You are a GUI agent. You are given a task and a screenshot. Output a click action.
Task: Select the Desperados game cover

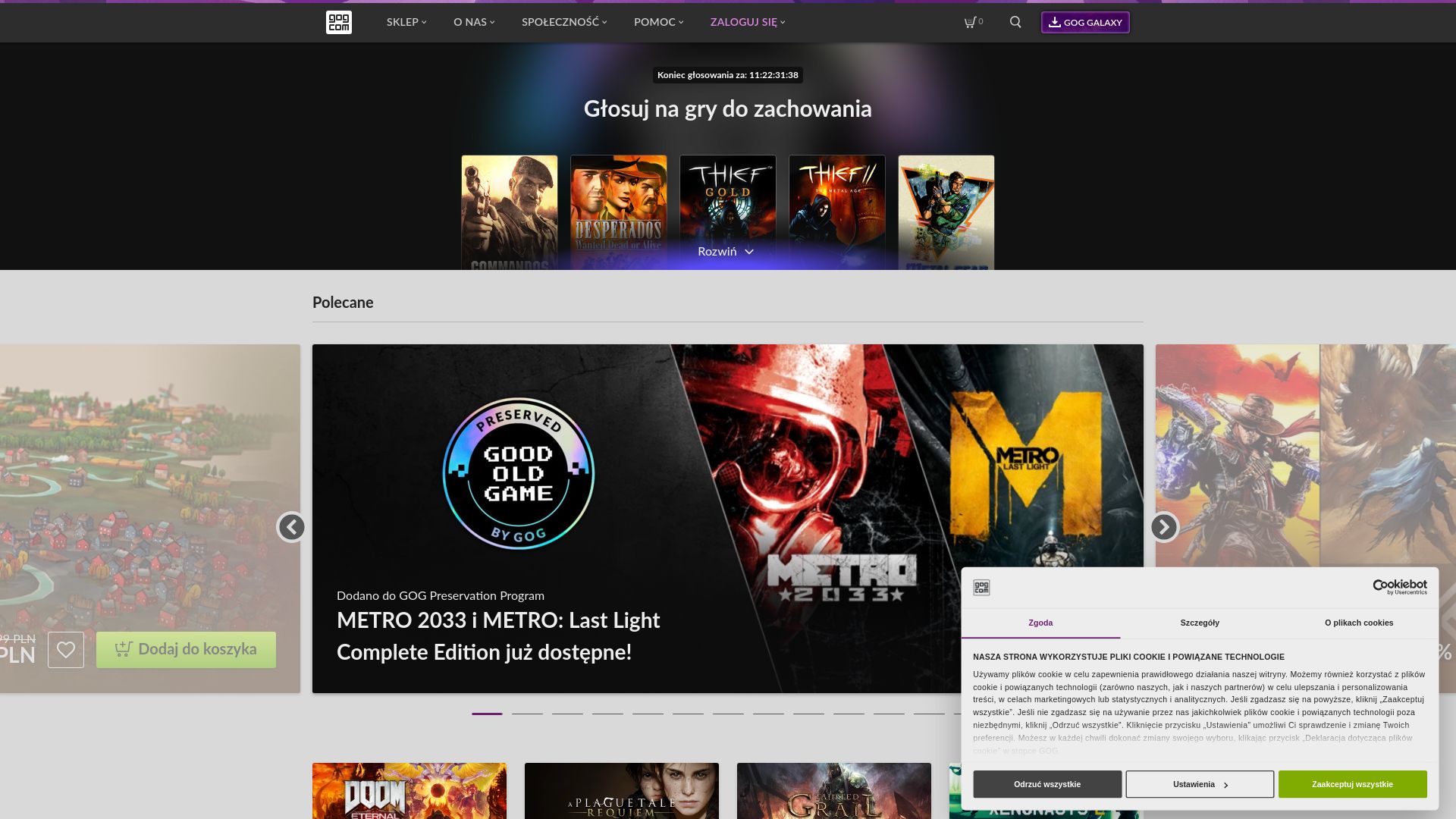619,212
